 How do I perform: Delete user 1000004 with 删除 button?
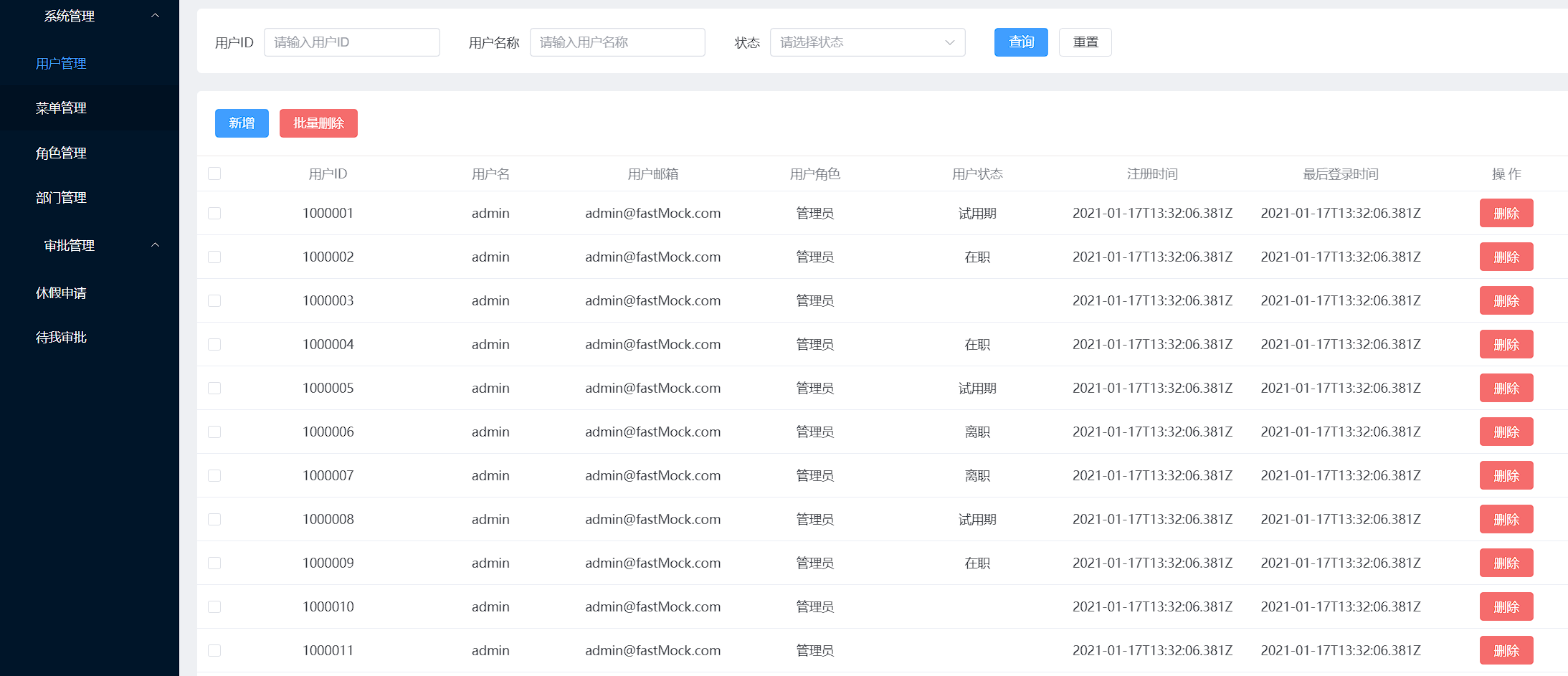[1506, 344]
